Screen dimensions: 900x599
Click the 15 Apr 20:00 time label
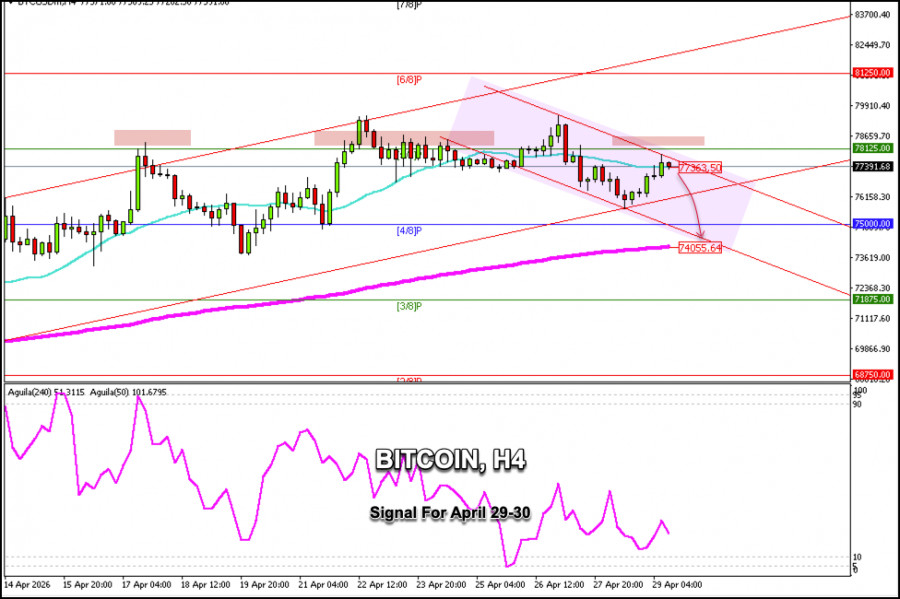(87, 585)
